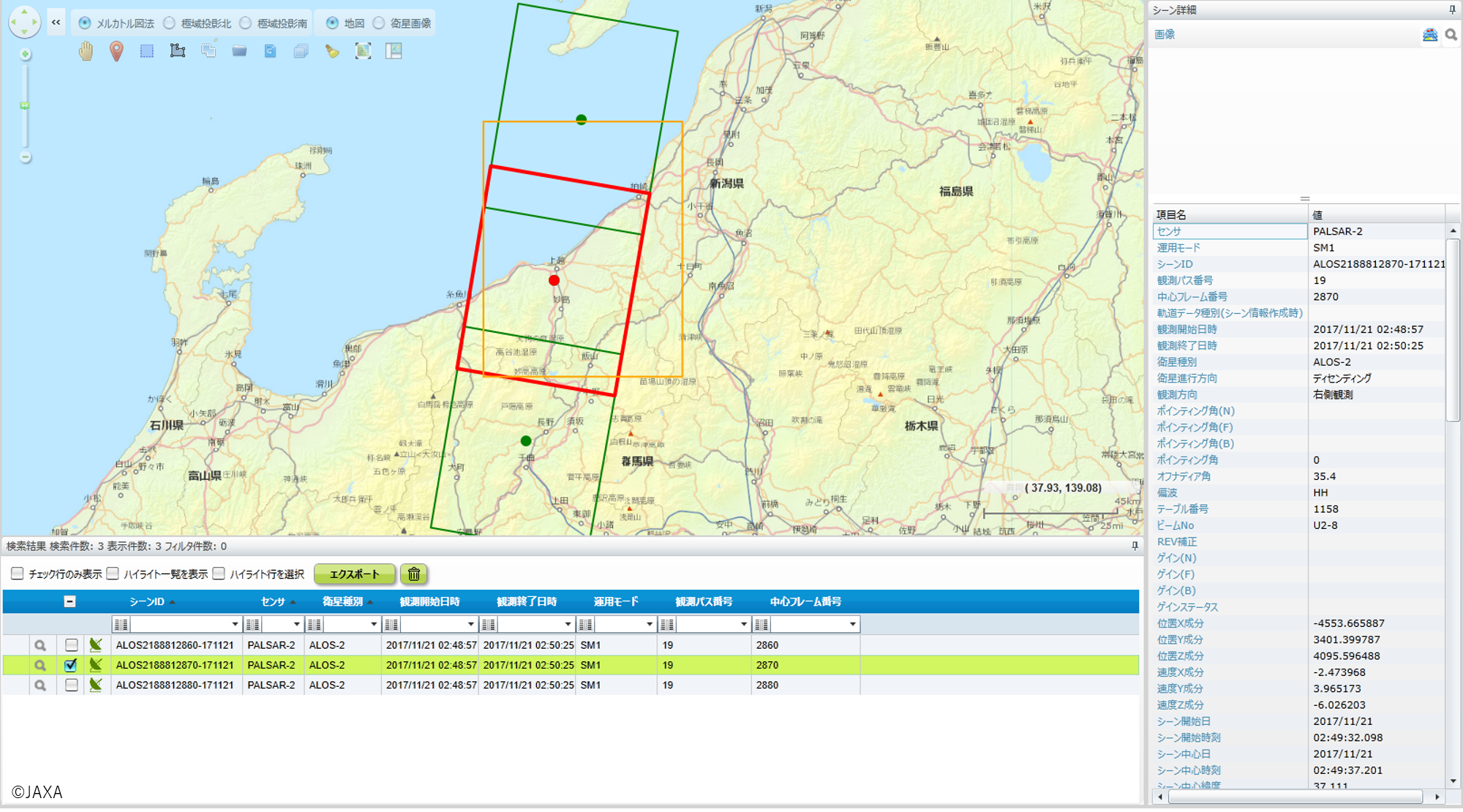Click the trash delete button beside エクスポート
Screen dimensions: 1463x812
coord(414,574)
